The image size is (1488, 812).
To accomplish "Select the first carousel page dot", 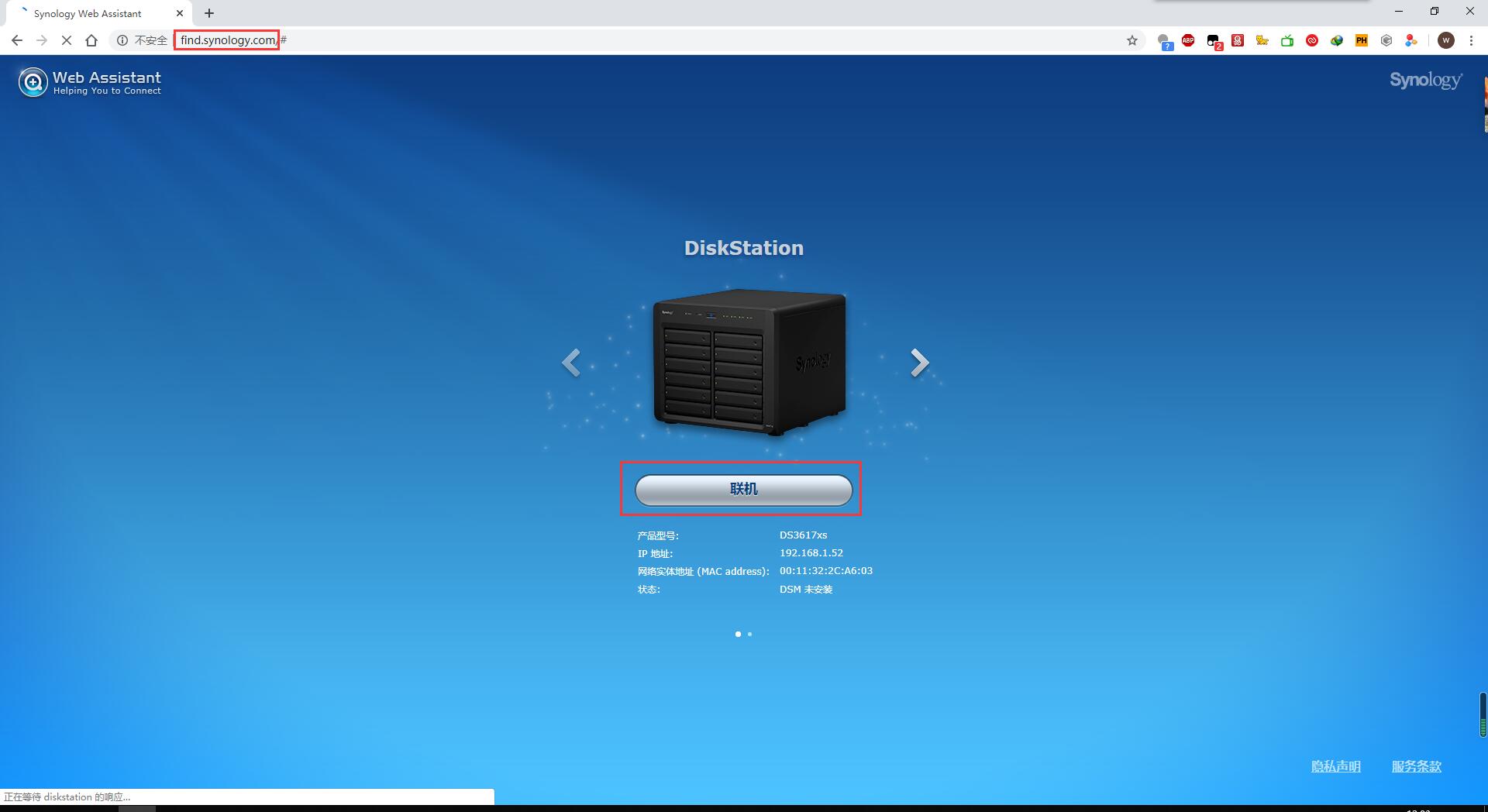I will [738, 634].
